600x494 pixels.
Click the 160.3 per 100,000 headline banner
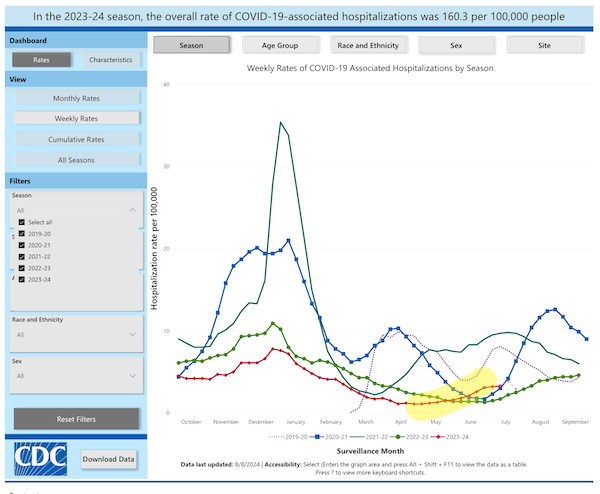coord(299,16)
